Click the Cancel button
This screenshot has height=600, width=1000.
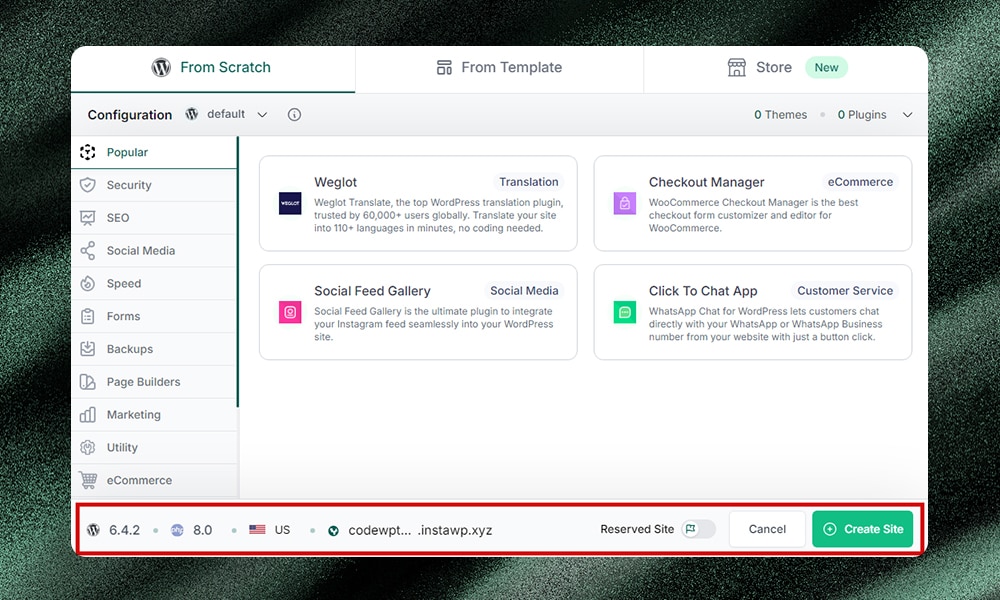(767, 529)
